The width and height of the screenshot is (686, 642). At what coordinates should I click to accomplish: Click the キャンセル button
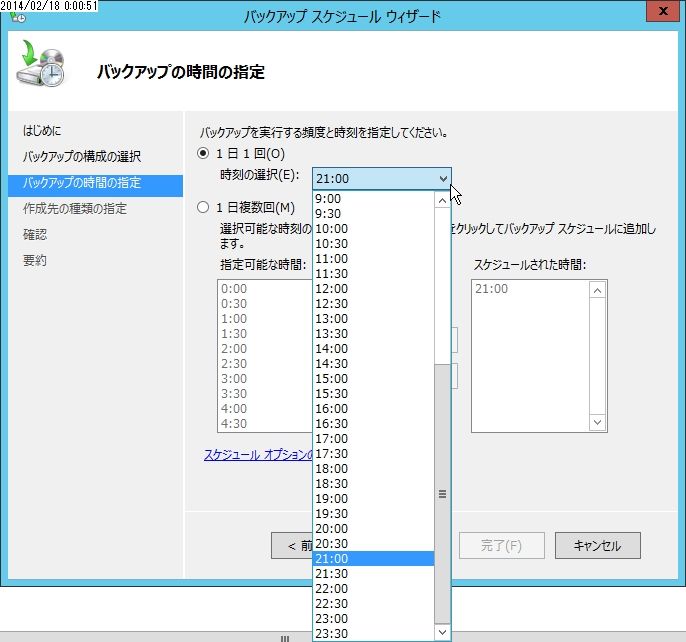pos(598,545)
